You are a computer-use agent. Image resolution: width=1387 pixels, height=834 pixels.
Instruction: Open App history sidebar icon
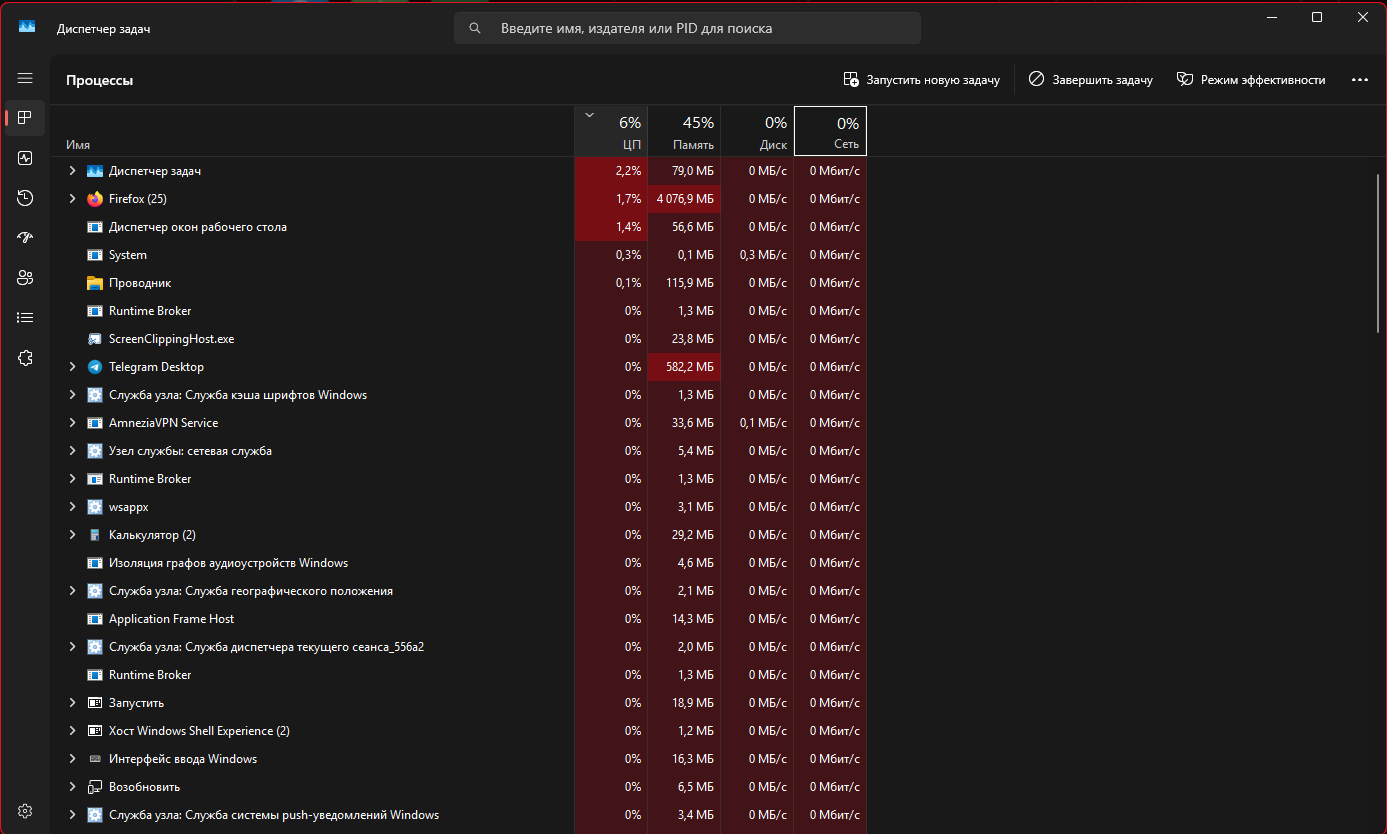click(x=25, y=198)
